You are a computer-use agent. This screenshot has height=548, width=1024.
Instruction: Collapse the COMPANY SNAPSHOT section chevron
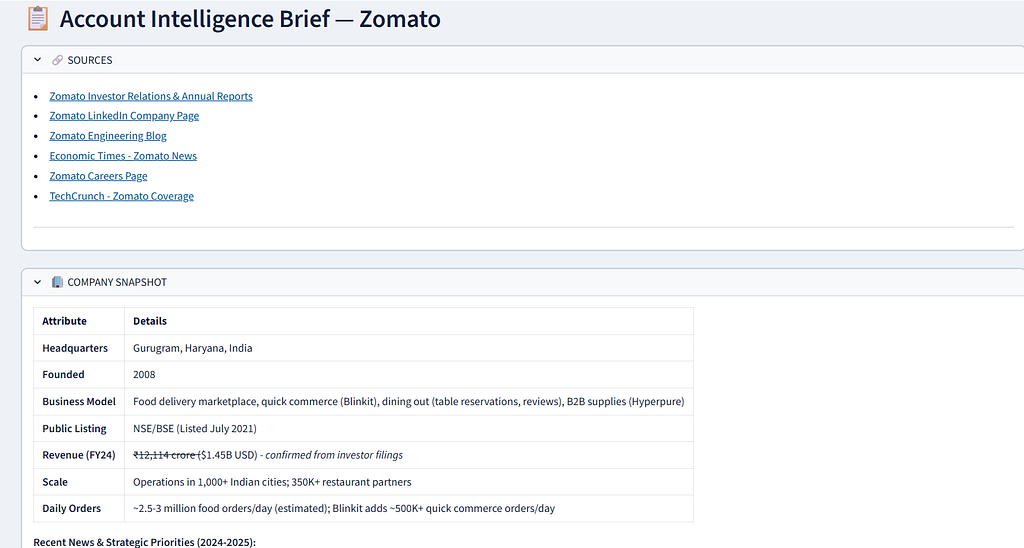(x=37, y=282)
